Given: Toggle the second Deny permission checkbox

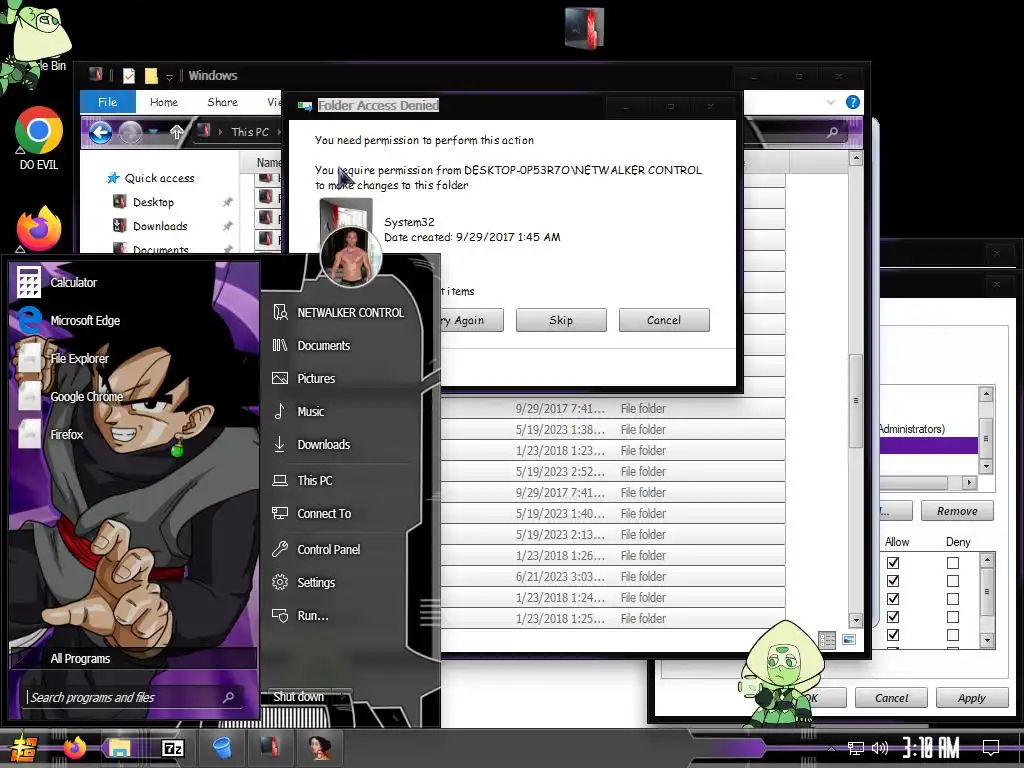Looking at the screenshot, I should (x=953, y=581).
